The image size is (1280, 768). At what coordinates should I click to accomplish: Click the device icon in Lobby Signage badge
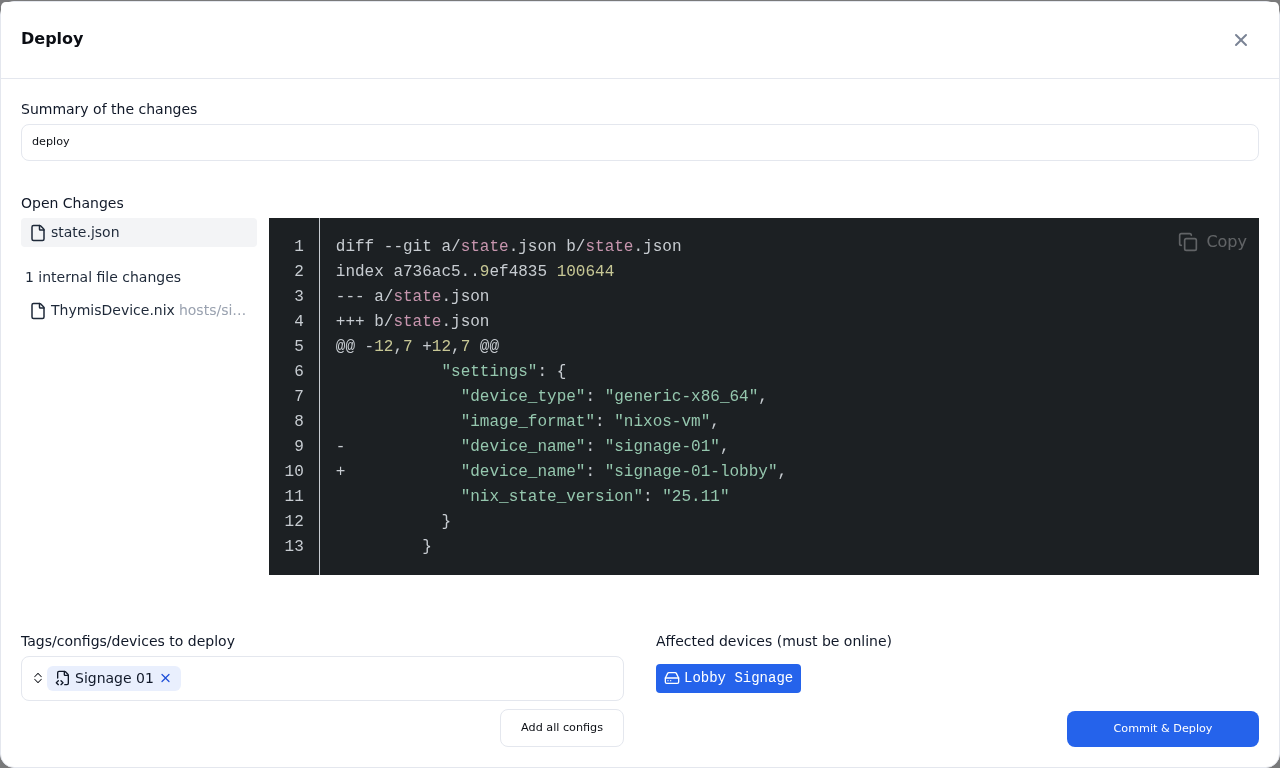(x=672, y=678)
